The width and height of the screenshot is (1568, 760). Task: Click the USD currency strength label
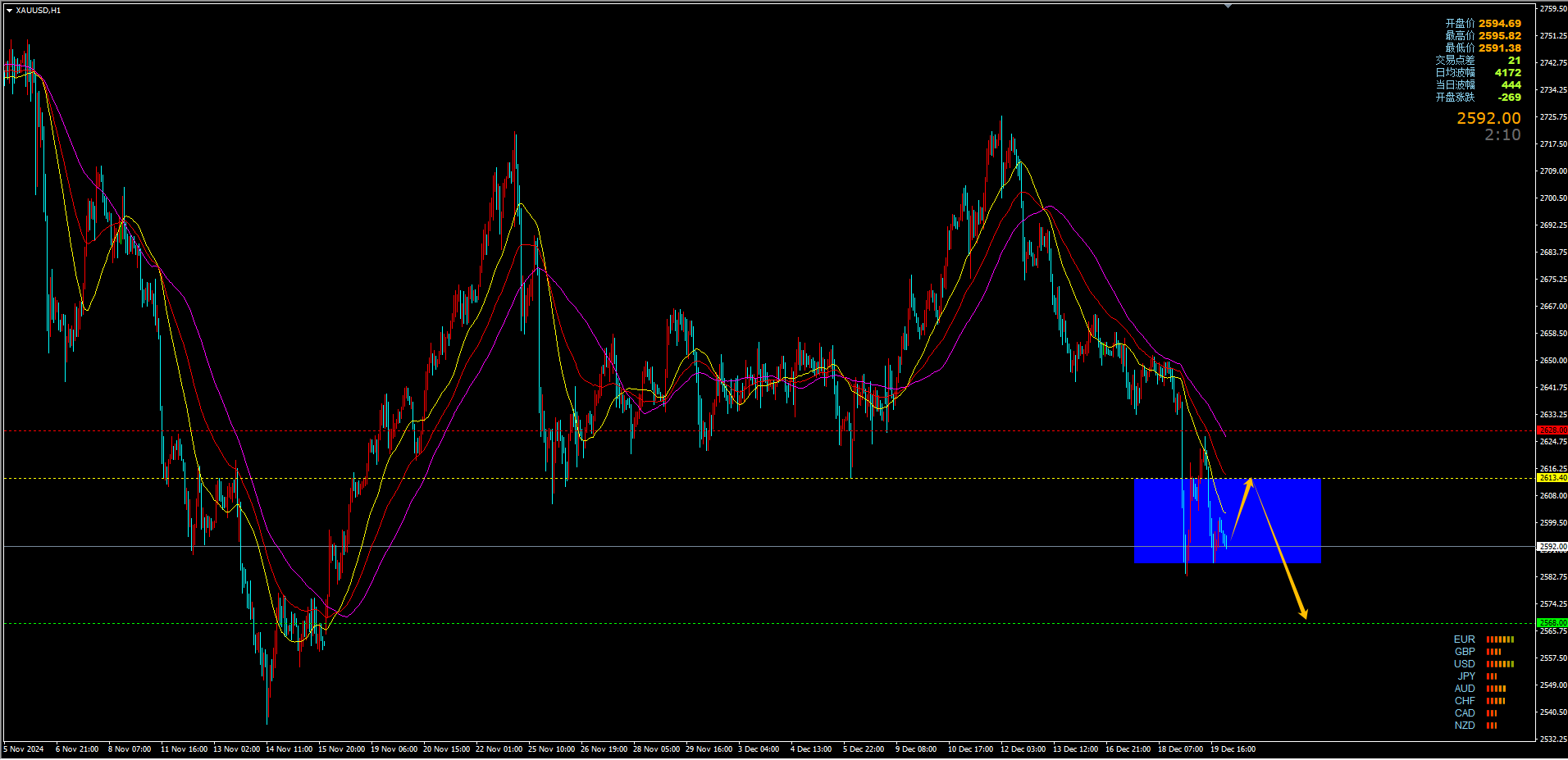pos(1464,664)
